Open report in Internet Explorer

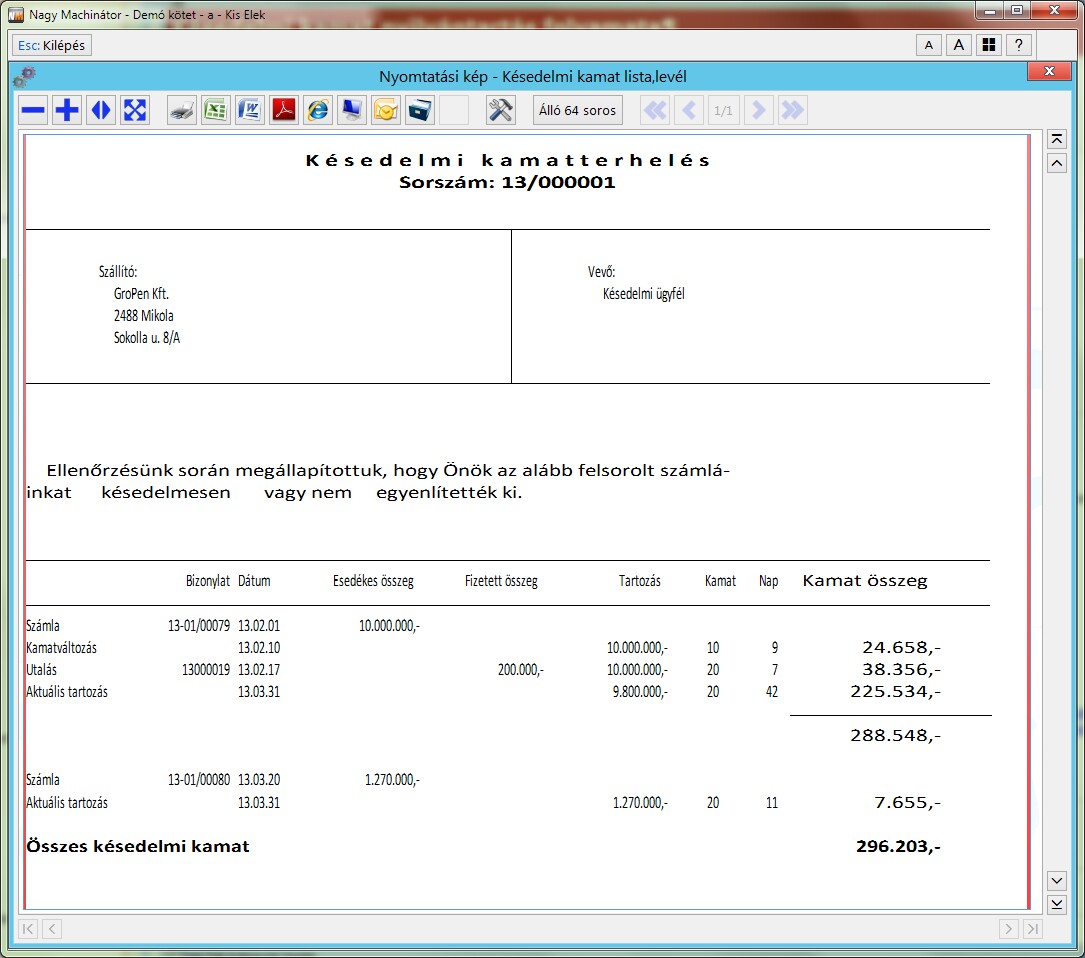coord(318,111)
